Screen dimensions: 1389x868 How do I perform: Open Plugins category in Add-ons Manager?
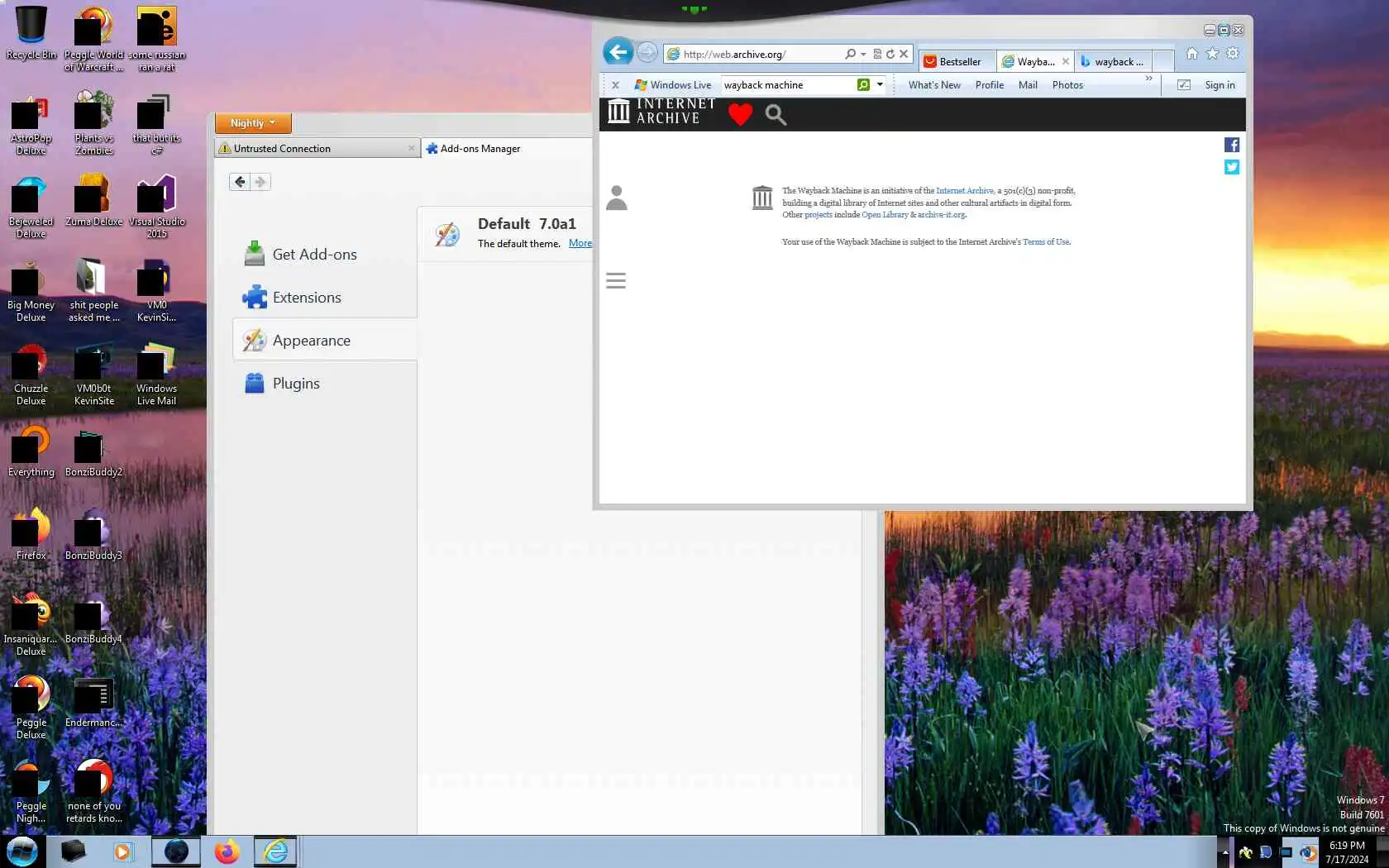(x=325, y=383)
